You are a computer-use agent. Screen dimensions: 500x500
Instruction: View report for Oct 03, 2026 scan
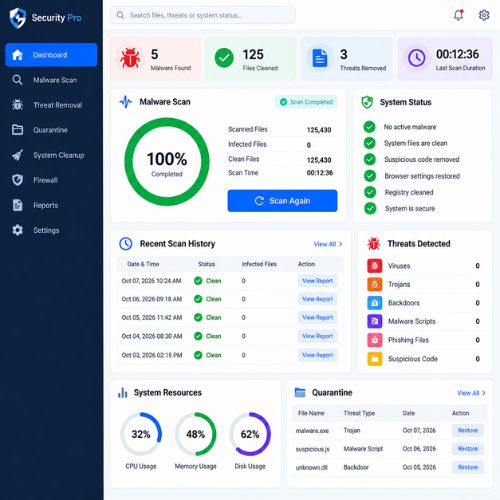pos(317,355)
